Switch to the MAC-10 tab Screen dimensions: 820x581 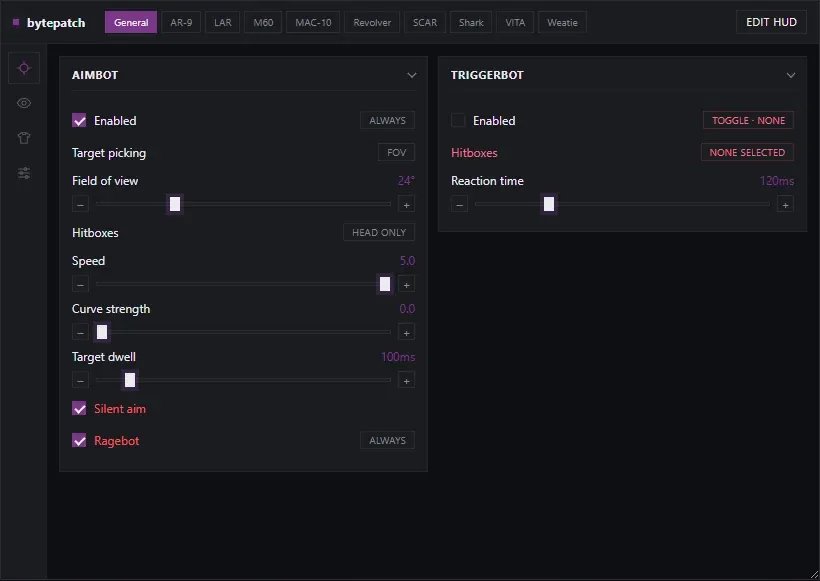(x=313, y=22)
